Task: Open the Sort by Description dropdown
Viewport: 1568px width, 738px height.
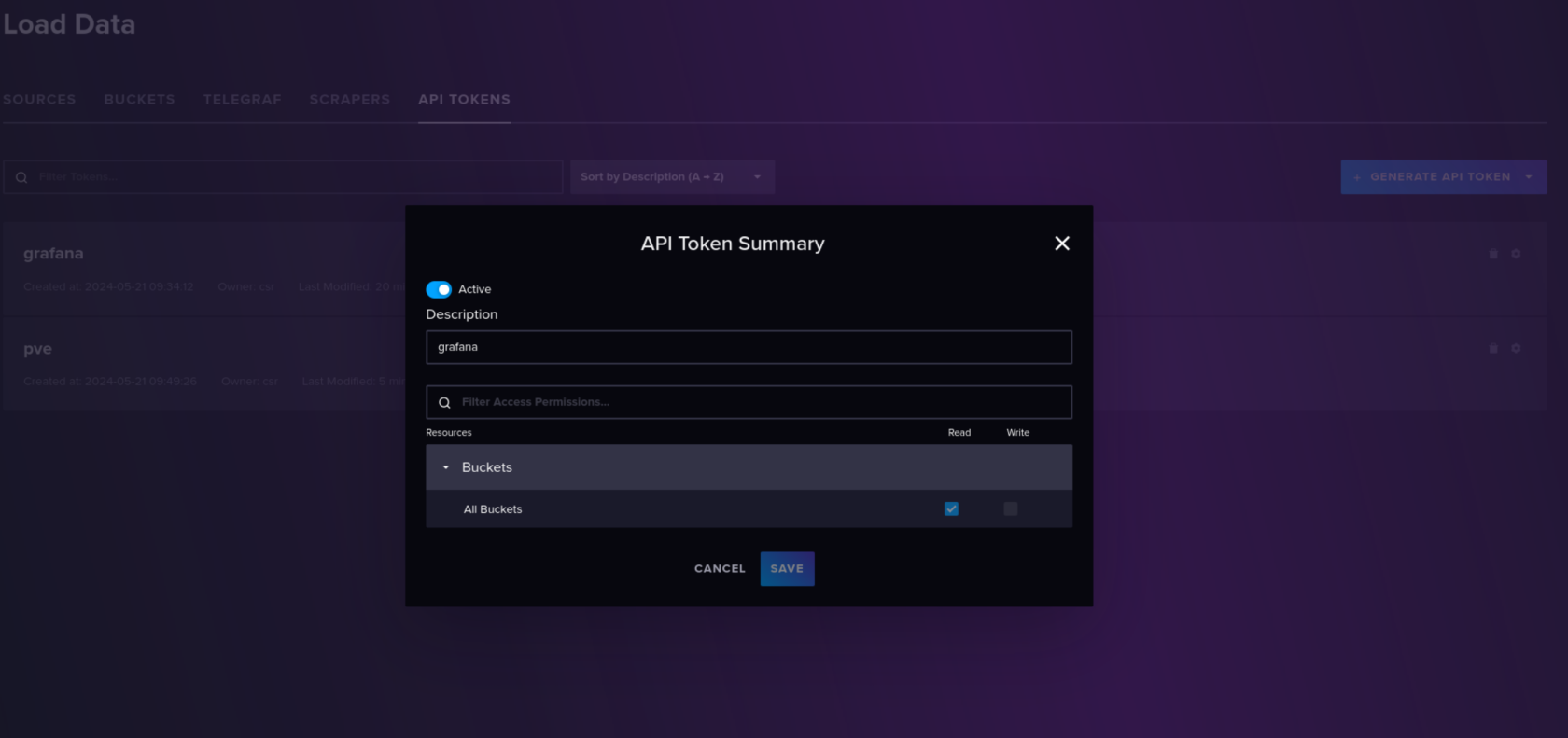Action: click(x=672, y=177)
